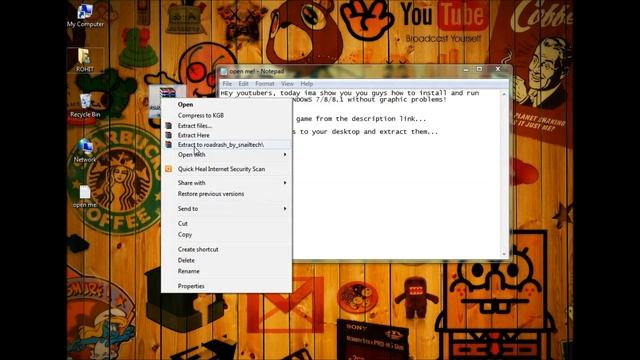This screenshot has height=360, width=640.
Task: Click WinRAR icon beside Extract files
Action: (169, 126)
